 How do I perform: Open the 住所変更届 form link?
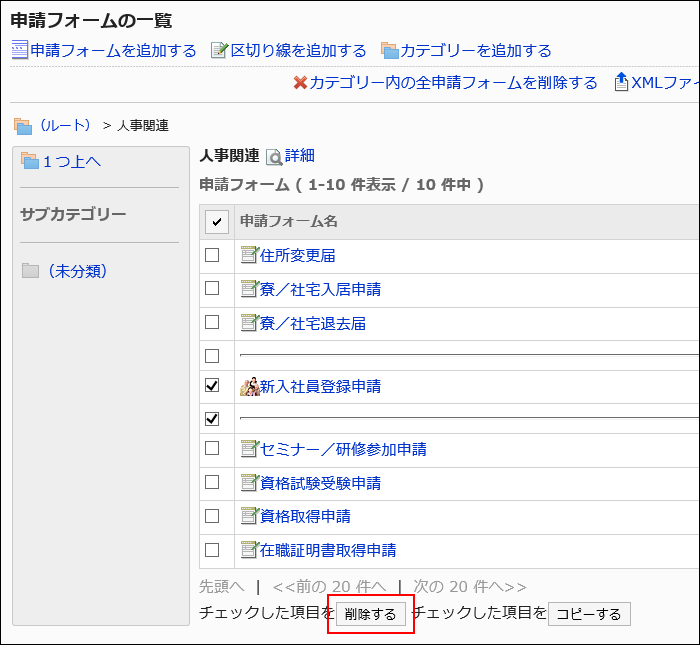click(x=298, y=255)
